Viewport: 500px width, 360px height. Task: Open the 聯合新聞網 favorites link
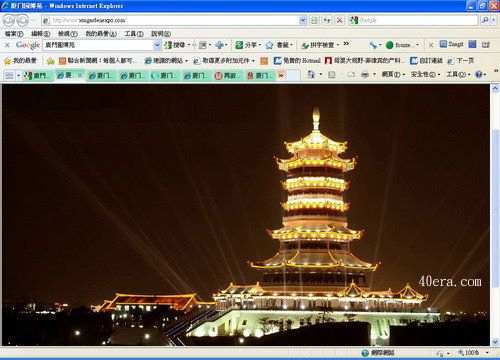click(98, 61)
